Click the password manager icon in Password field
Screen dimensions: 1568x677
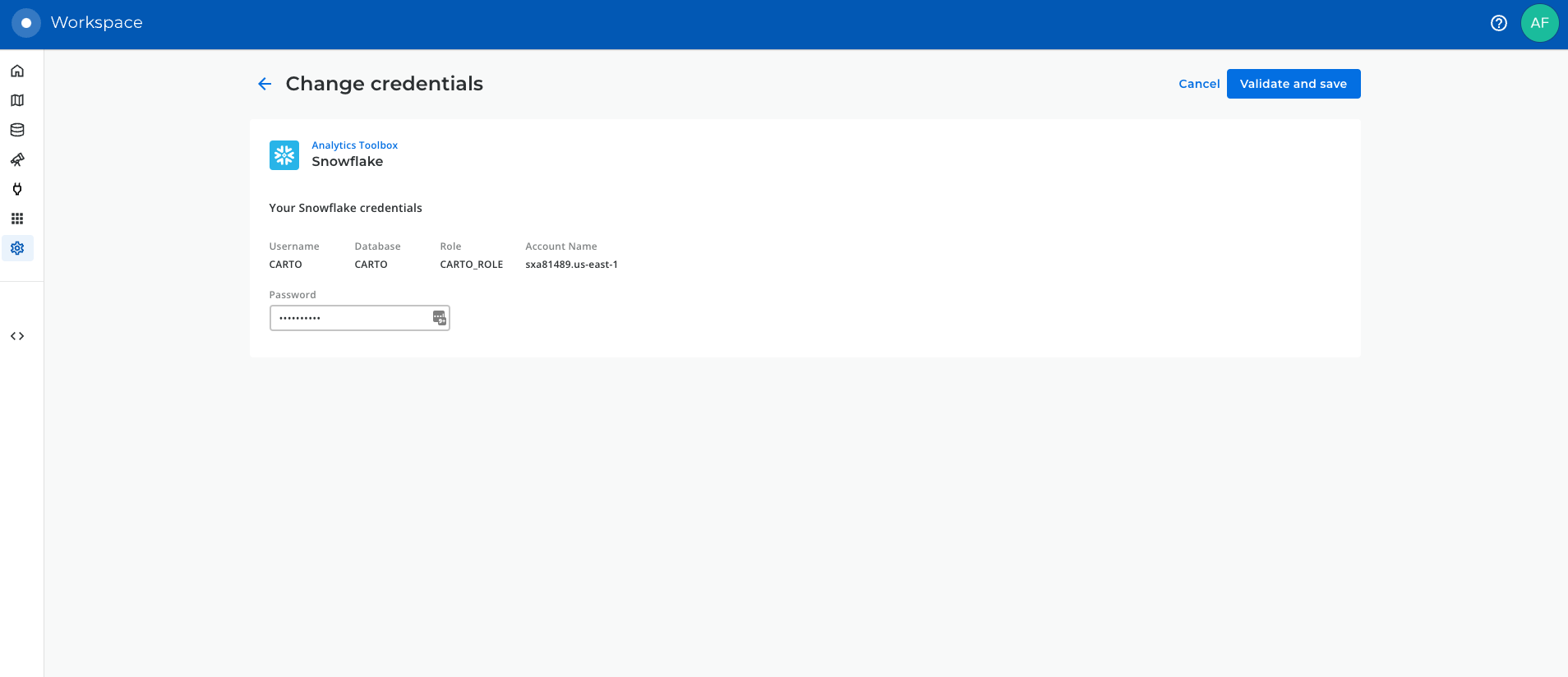click(x=440, y=318)
